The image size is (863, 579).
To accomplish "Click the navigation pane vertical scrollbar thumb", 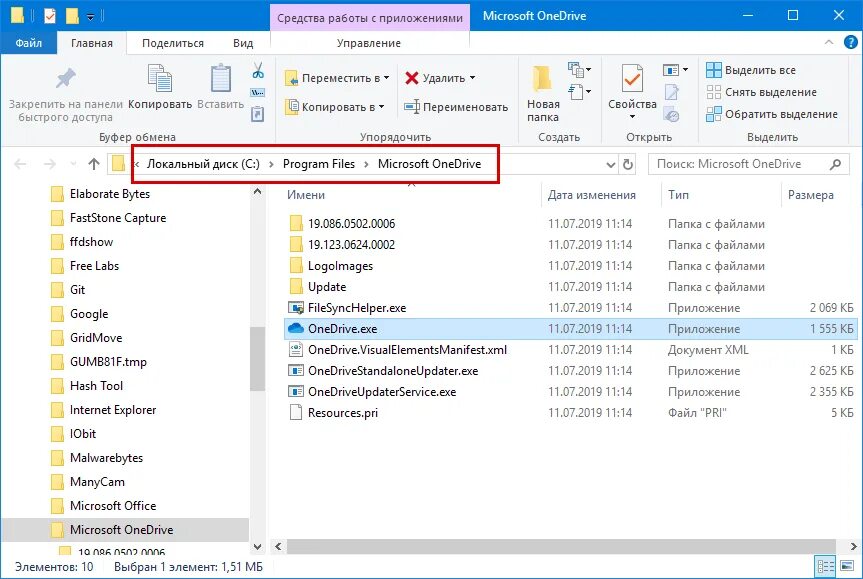I will coord(257,358).
